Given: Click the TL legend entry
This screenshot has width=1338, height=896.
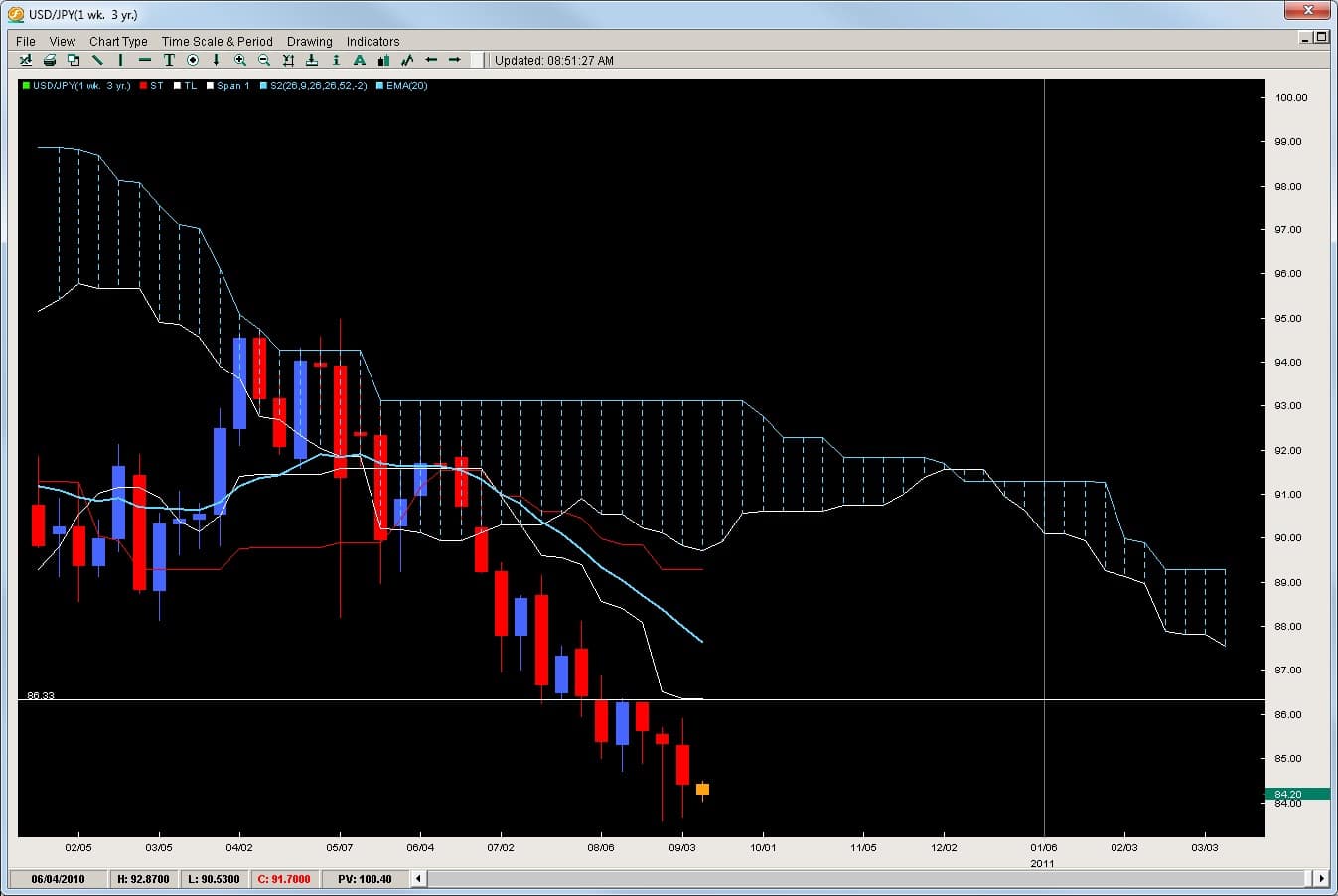Looking at the screenshot, I should click(x=186, y=86).
